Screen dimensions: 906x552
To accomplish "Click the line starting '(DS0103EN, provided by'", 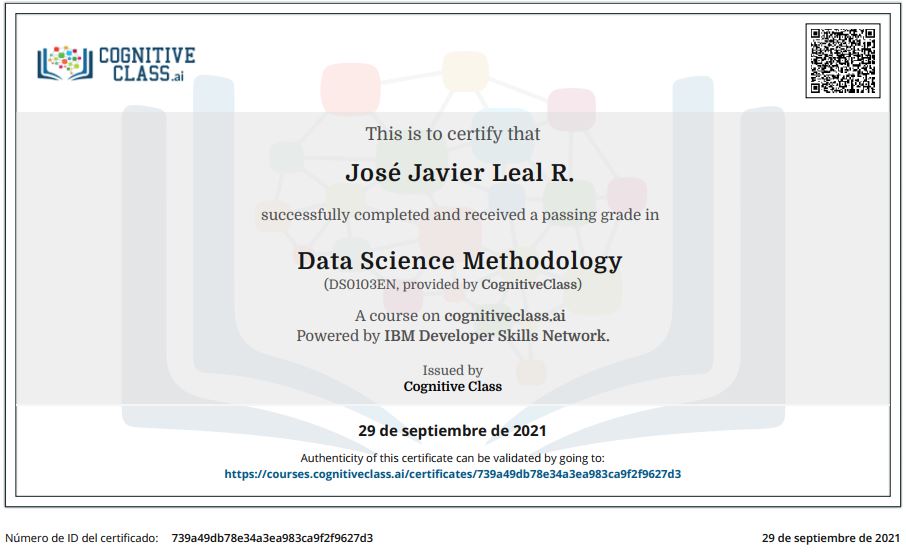I will coord(452,284).
